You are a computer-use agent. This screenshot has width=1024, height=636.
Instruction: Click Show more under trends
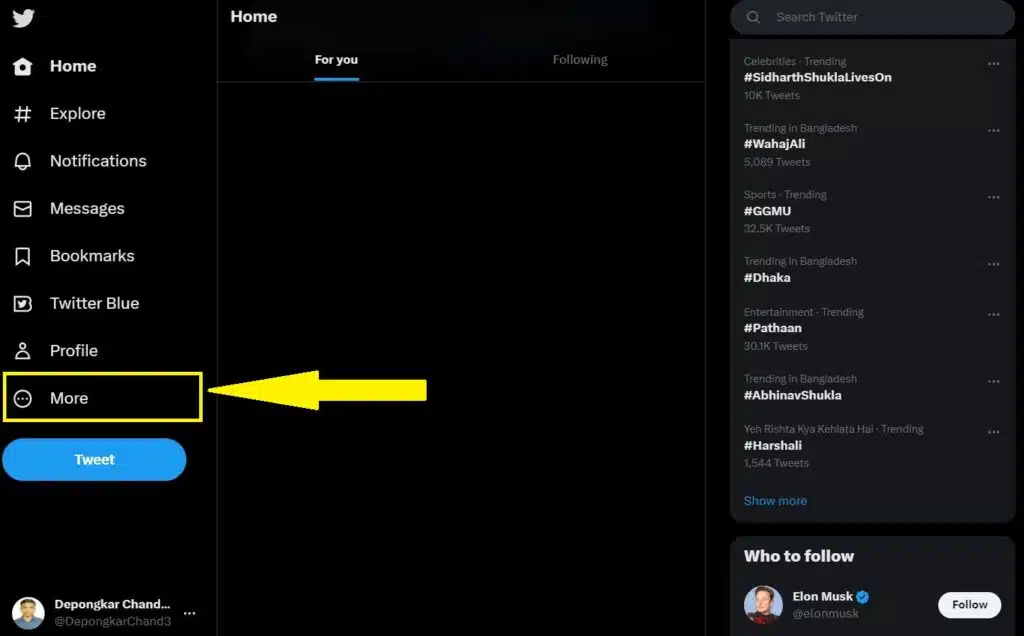pos(775,501)
